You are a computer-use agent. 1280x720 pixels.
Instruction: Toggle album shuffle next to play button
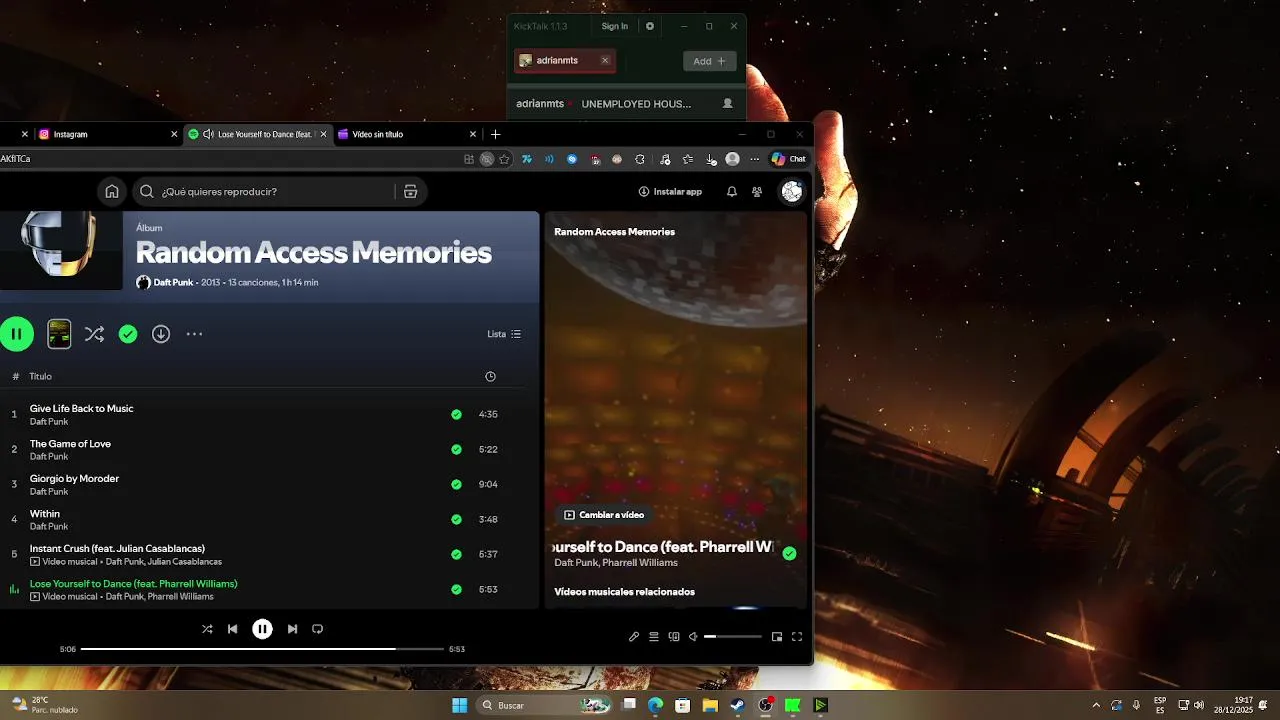tap(94, 334)
